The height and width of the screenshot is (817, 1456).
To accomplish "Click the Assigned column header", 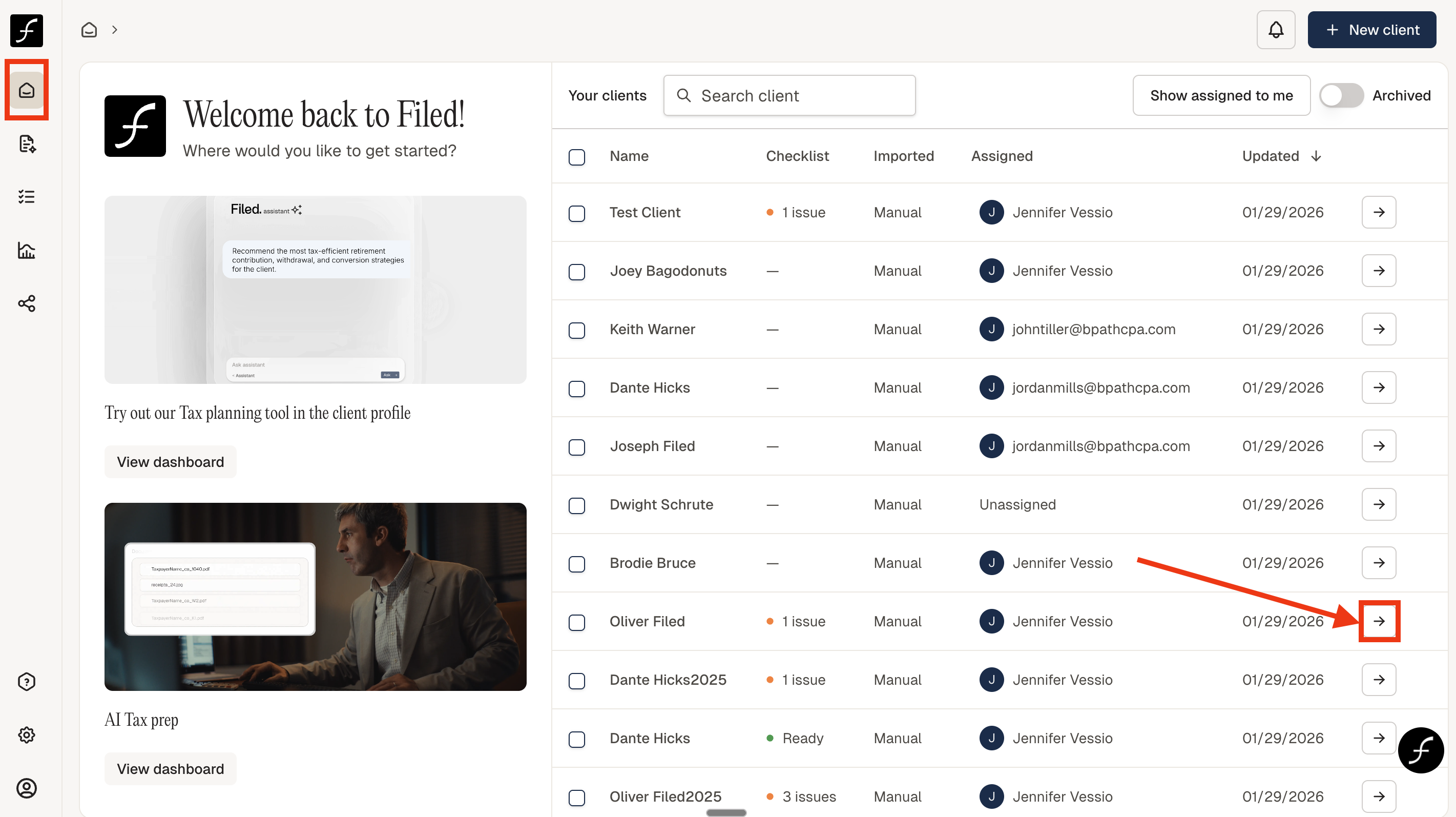I will point(1002,156).
